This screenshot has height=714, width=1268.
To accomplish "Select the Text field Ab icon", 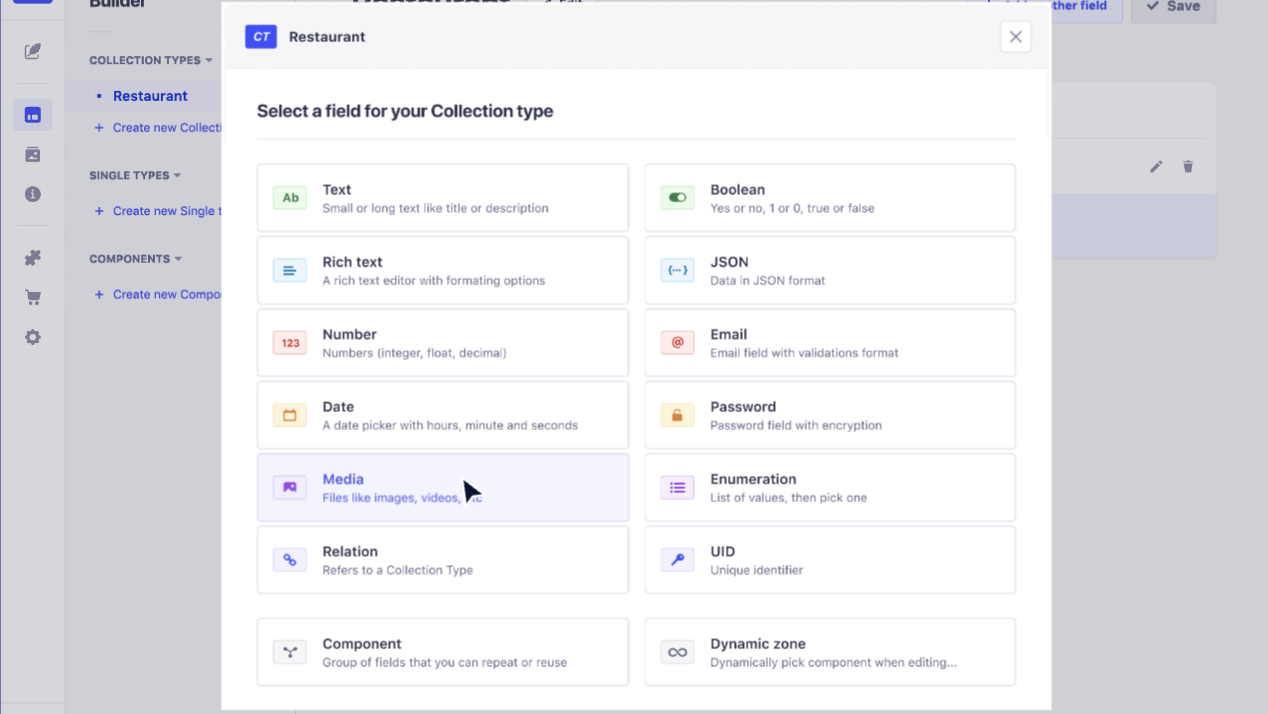I will click(x=290, y=197).
